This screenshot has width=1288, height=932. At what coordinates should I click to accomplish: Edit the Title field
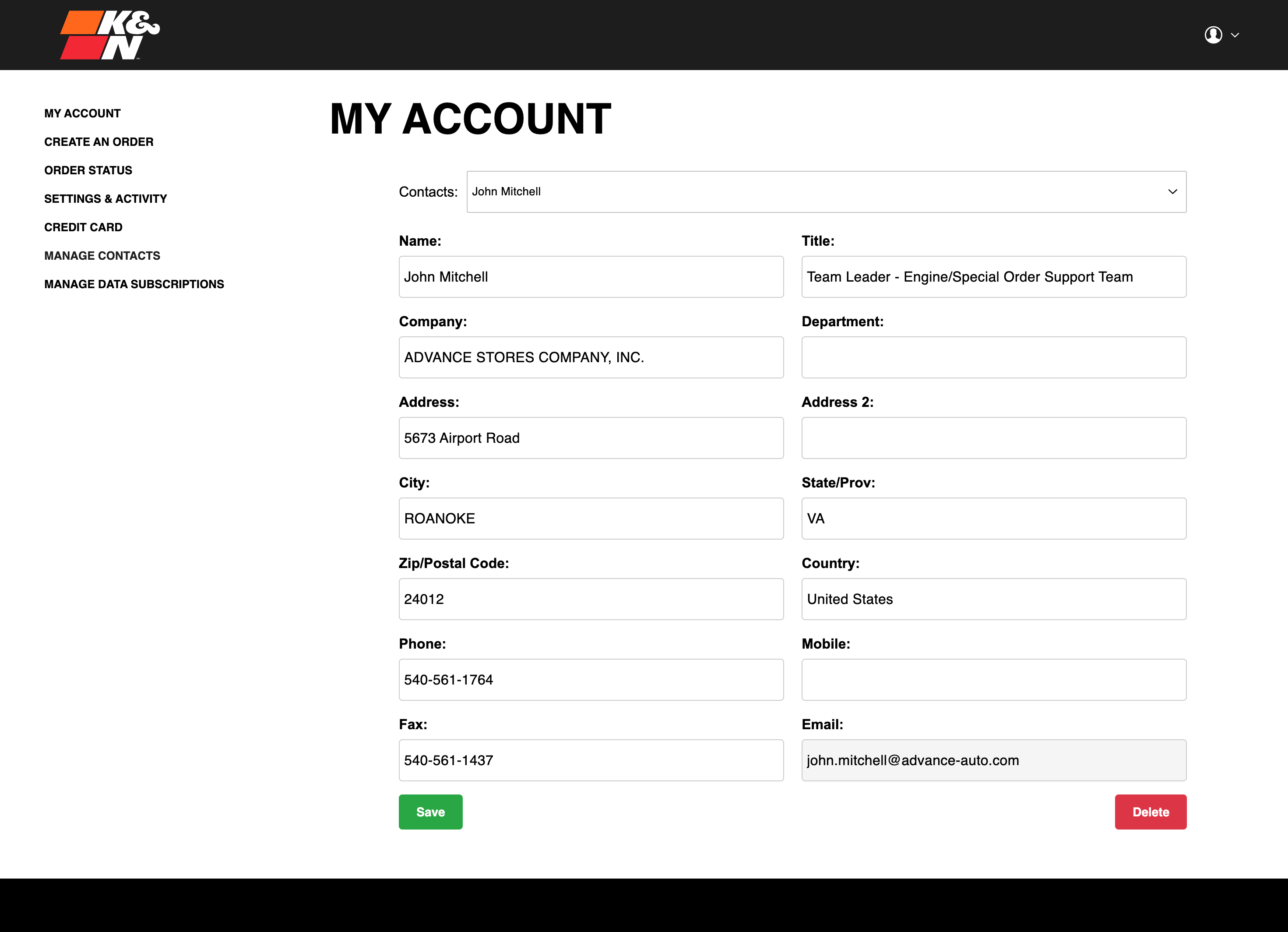tap(994, 277)
